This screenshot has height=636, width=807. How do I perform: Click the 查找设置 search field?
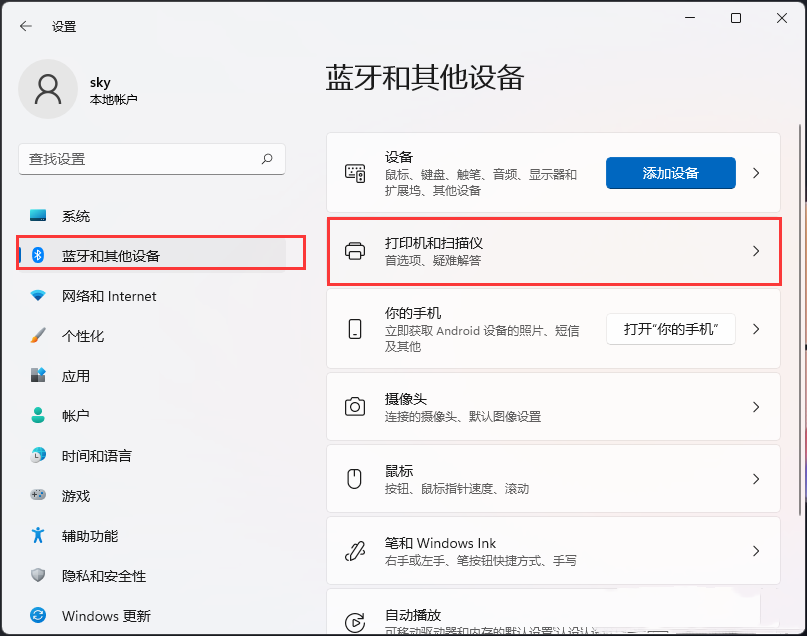coord(151,159)
